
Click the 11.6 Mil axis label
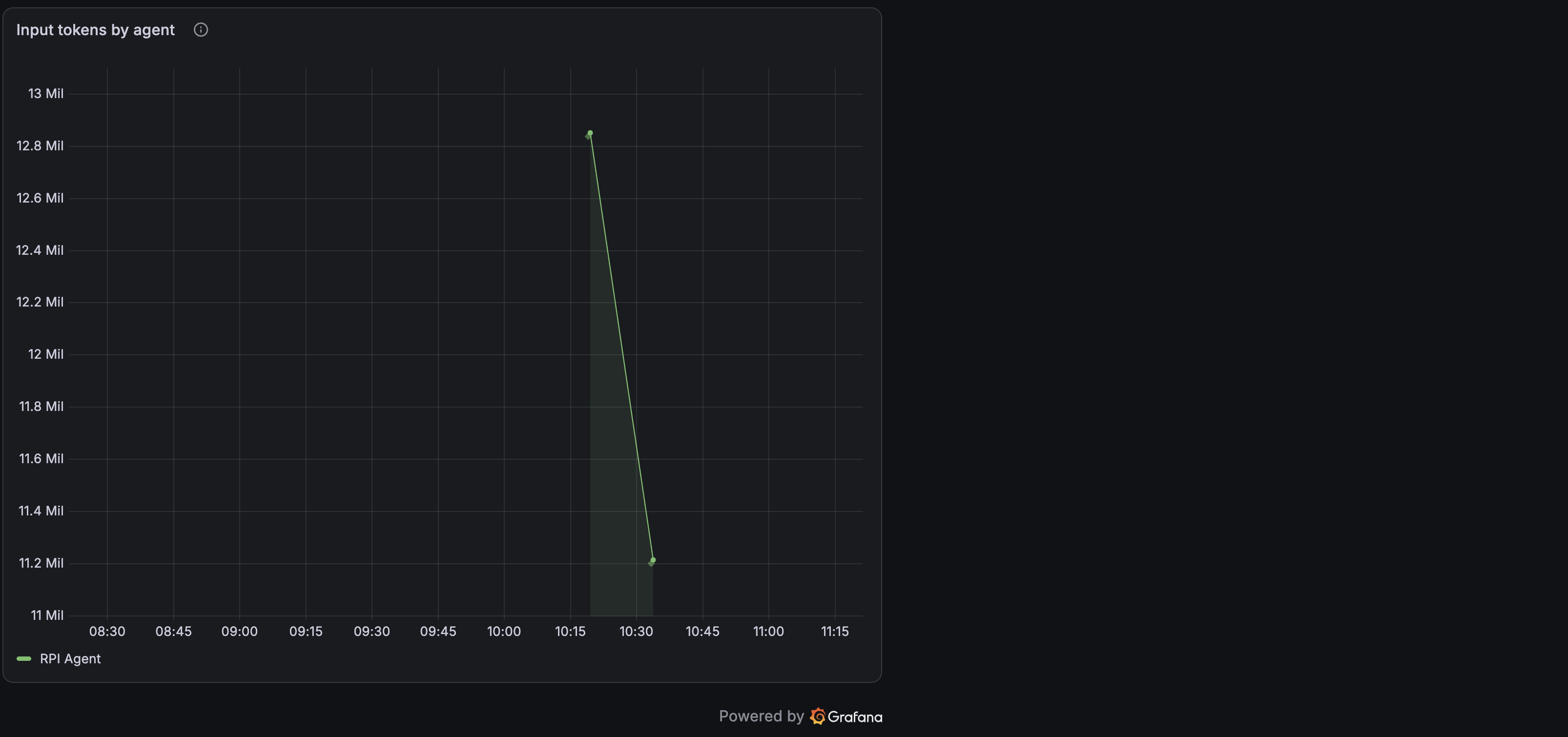(x=41, y=459)
